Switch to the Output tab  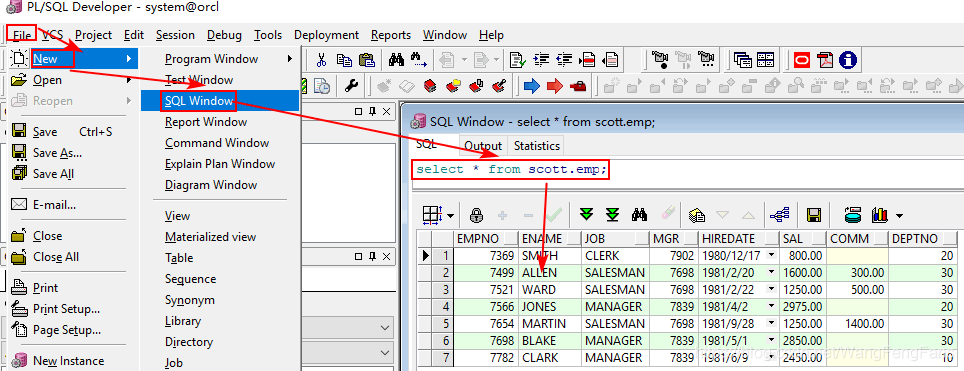pyautogui.click(x=483, y=146)
